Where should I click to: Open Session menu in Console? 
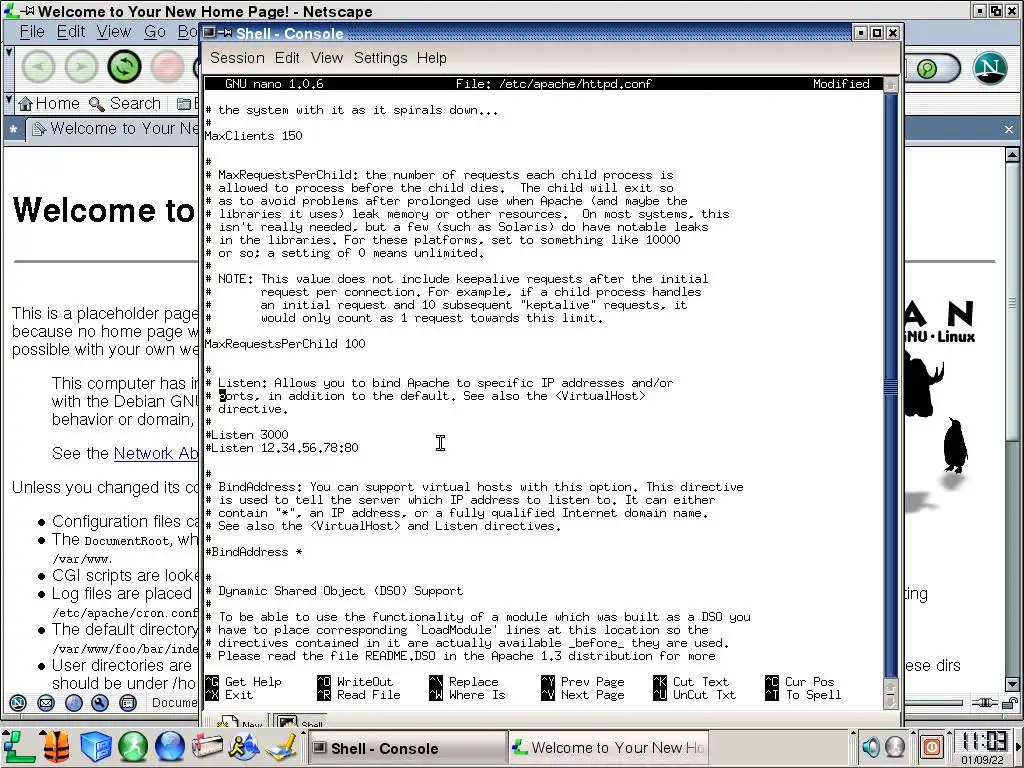coord(237,57)
